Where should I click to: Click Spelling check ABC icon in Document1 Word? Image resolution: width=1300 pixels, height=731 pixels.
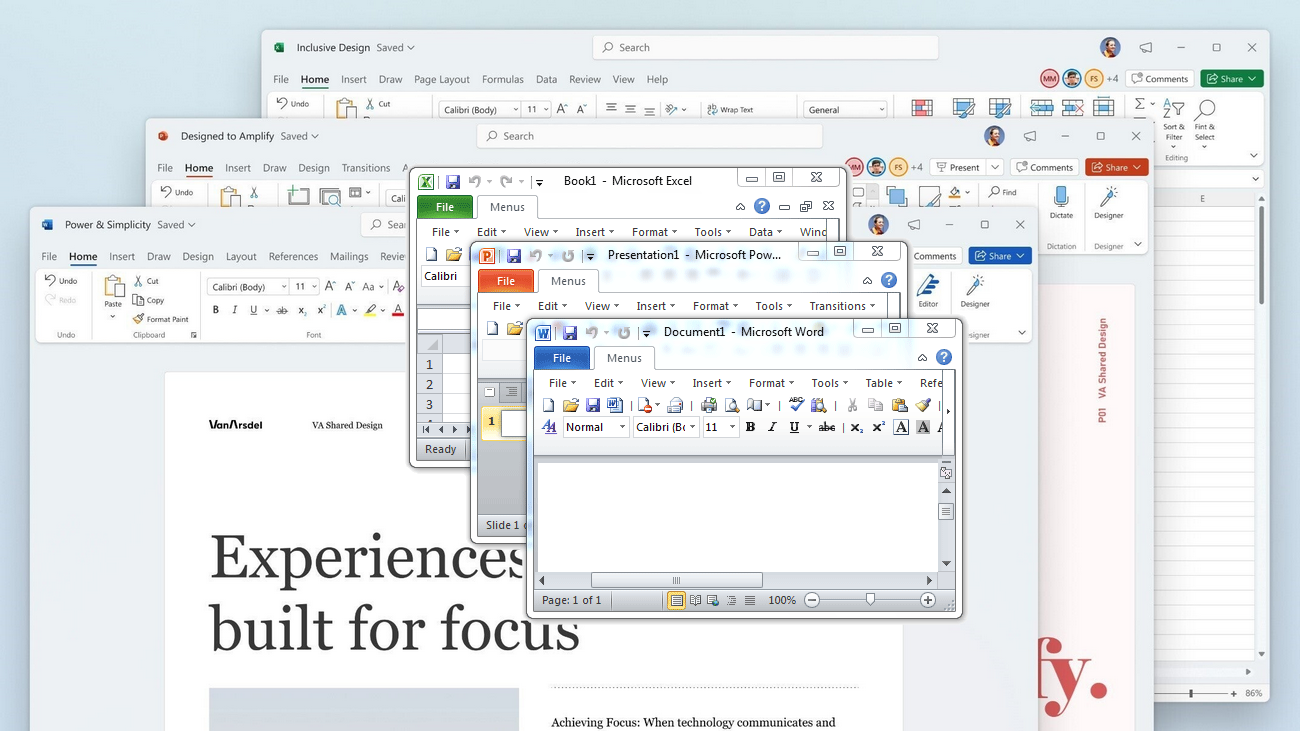tap(796, 404)
